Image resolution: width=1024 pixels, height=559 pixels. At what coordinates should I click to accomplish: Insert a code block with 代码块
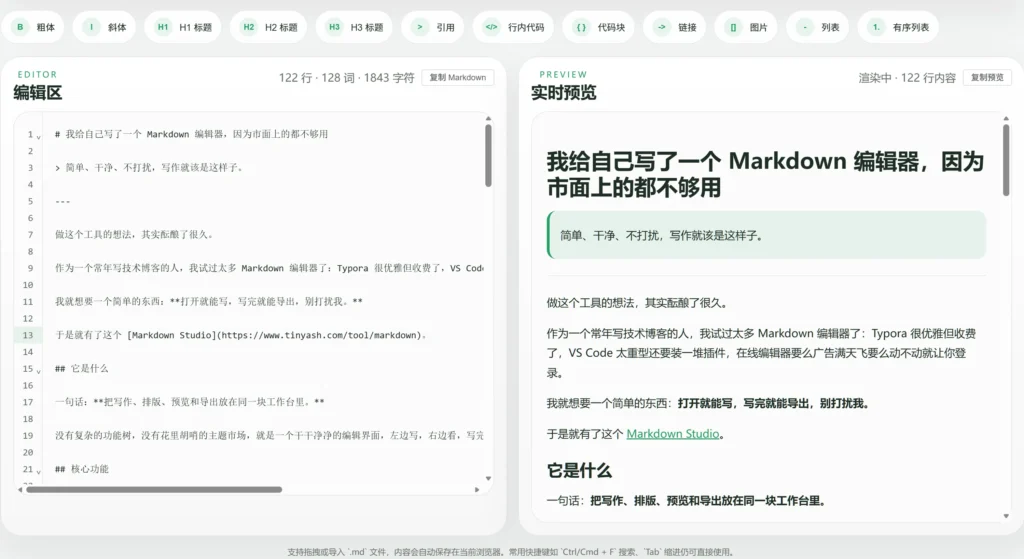click(x=598, y=27)
